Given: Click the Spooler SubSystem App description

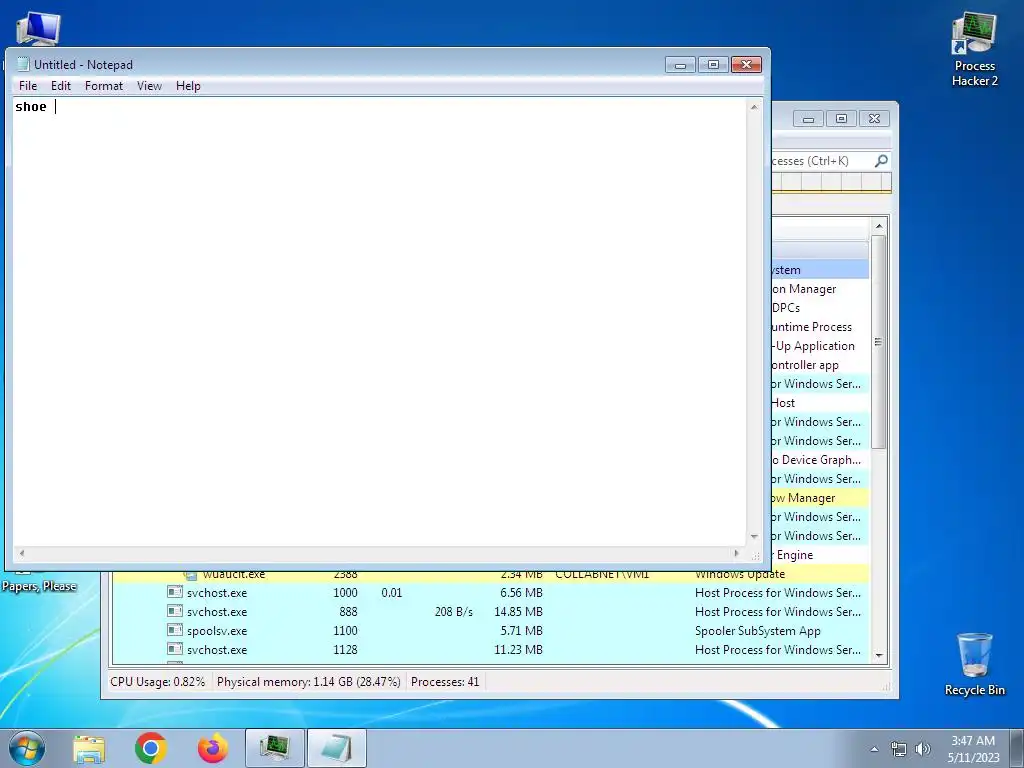Looking at the screenshot, I should (758, 630).
